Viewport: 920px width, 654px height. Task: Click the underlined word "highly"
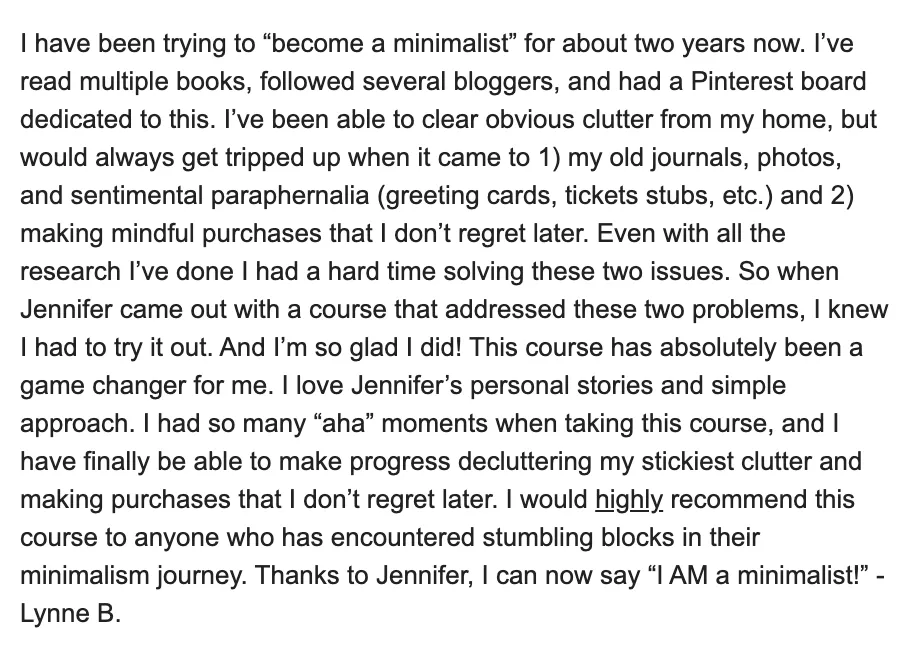[629, 500]
